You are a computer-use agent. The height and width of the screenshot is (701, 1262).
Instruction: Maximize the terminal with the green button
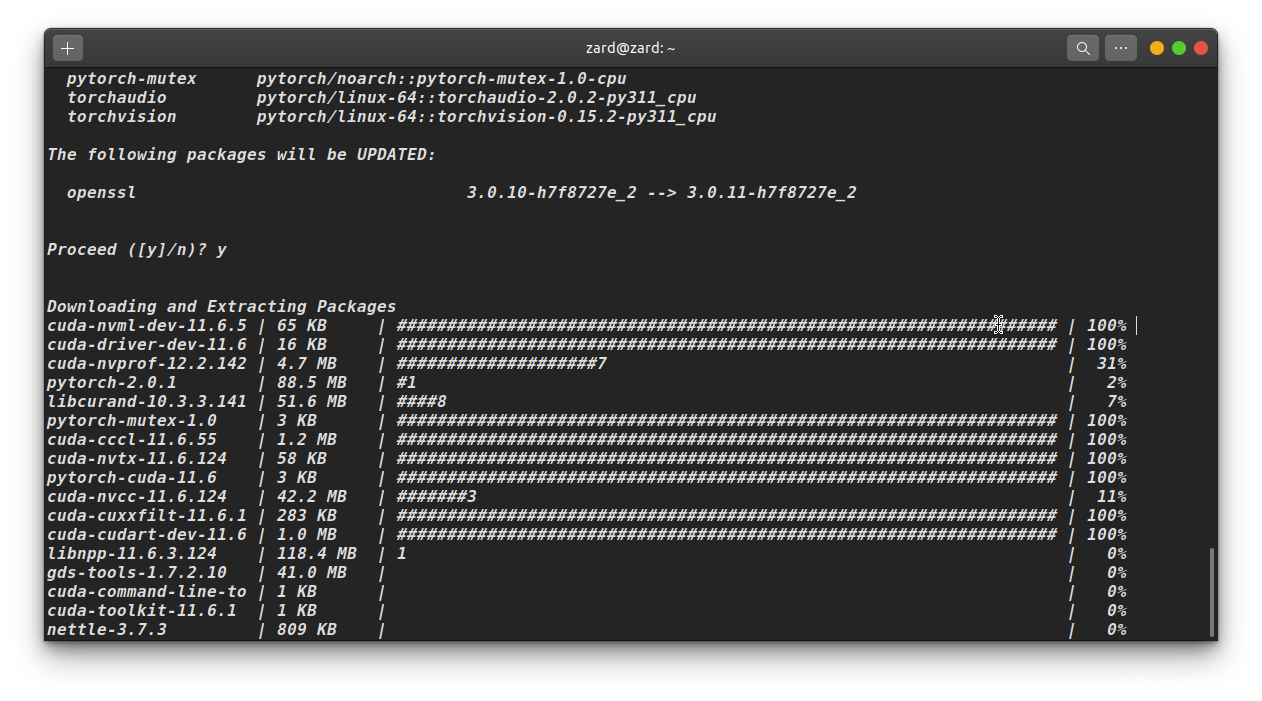point(1179,48)
